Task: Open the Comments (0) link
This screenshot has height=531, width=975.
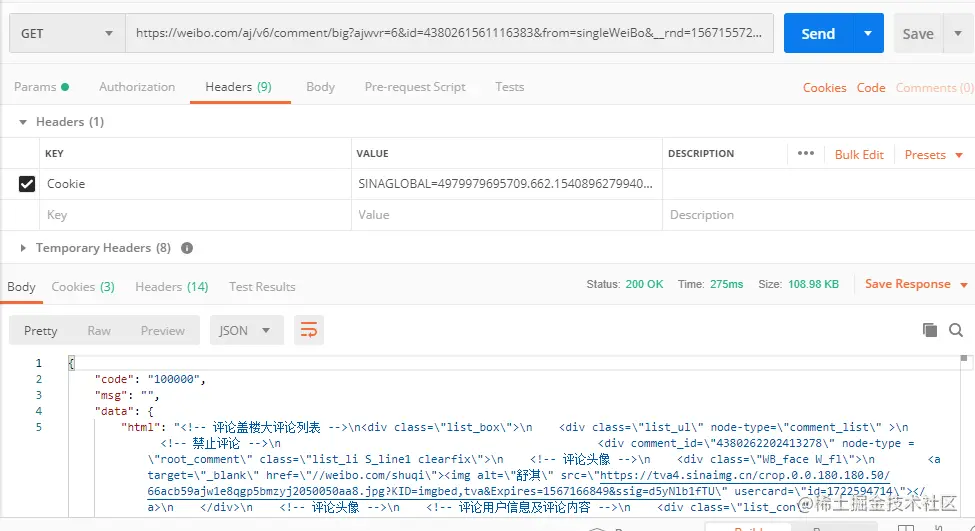Action: click(935, 88)
